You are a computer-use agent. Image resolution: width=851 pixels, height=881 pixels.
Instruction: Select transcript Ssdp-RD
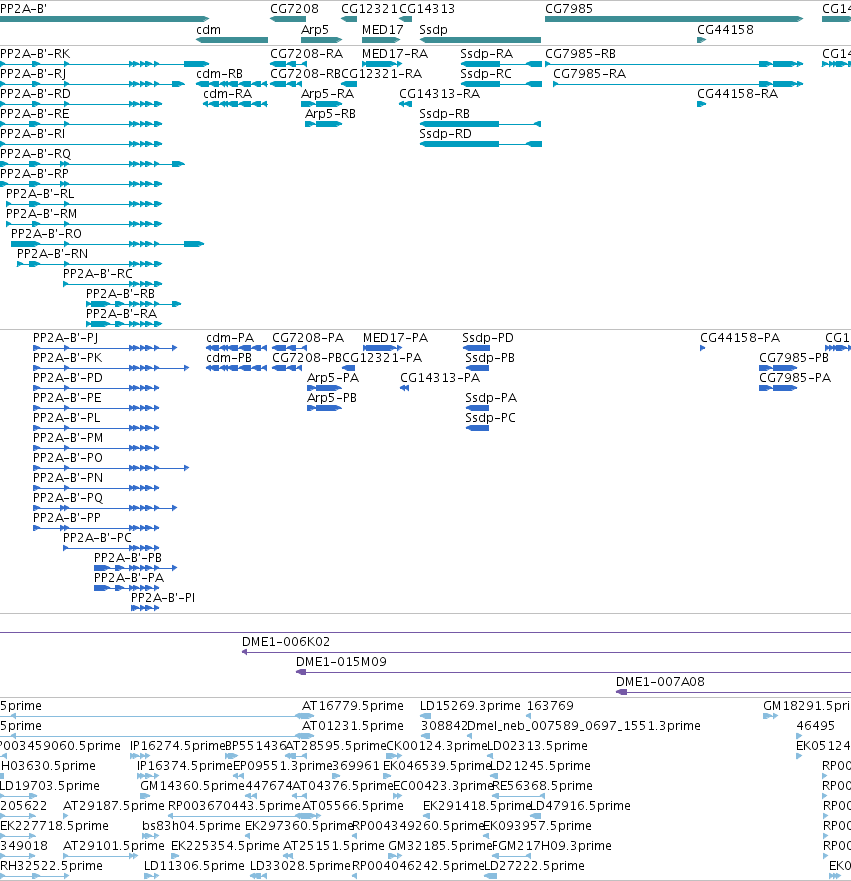481,144
